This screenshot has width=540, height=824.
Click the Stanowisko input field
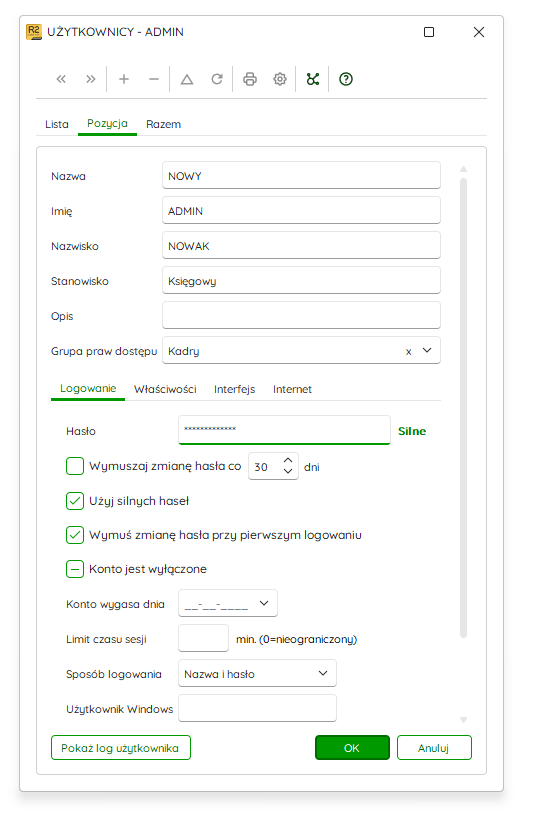301,281
